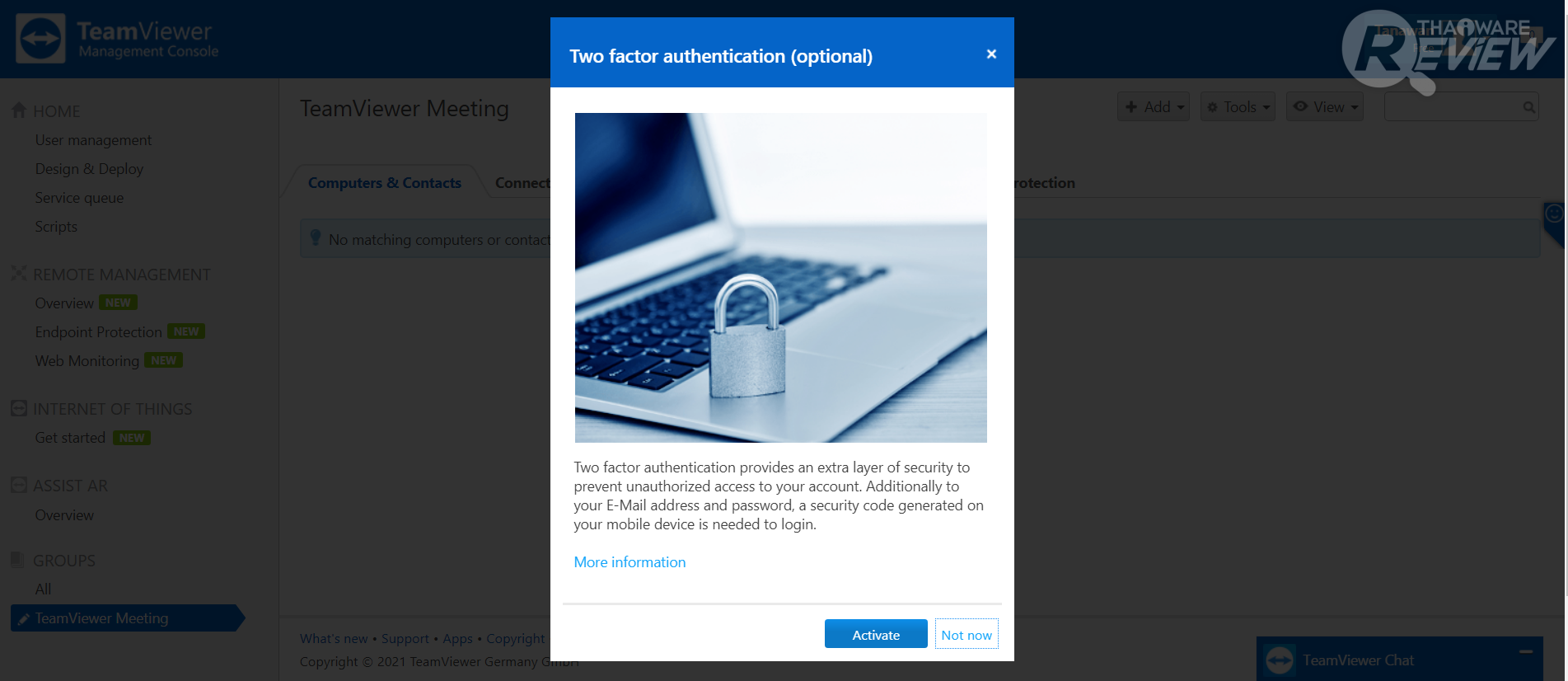Click the Internet of Things section icon
The width and height of the screenshot is (1568, 681).
19,408
